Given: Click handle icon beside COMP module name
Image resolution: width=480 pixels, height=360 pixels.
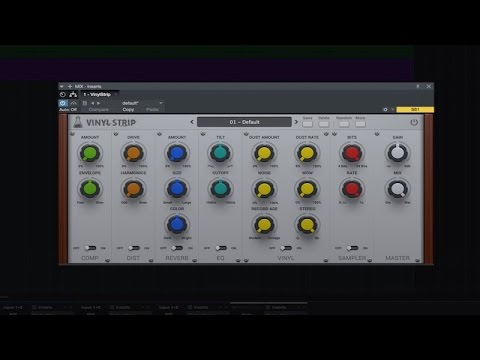Looking at the screenshot, I should [x=107, y=260].
